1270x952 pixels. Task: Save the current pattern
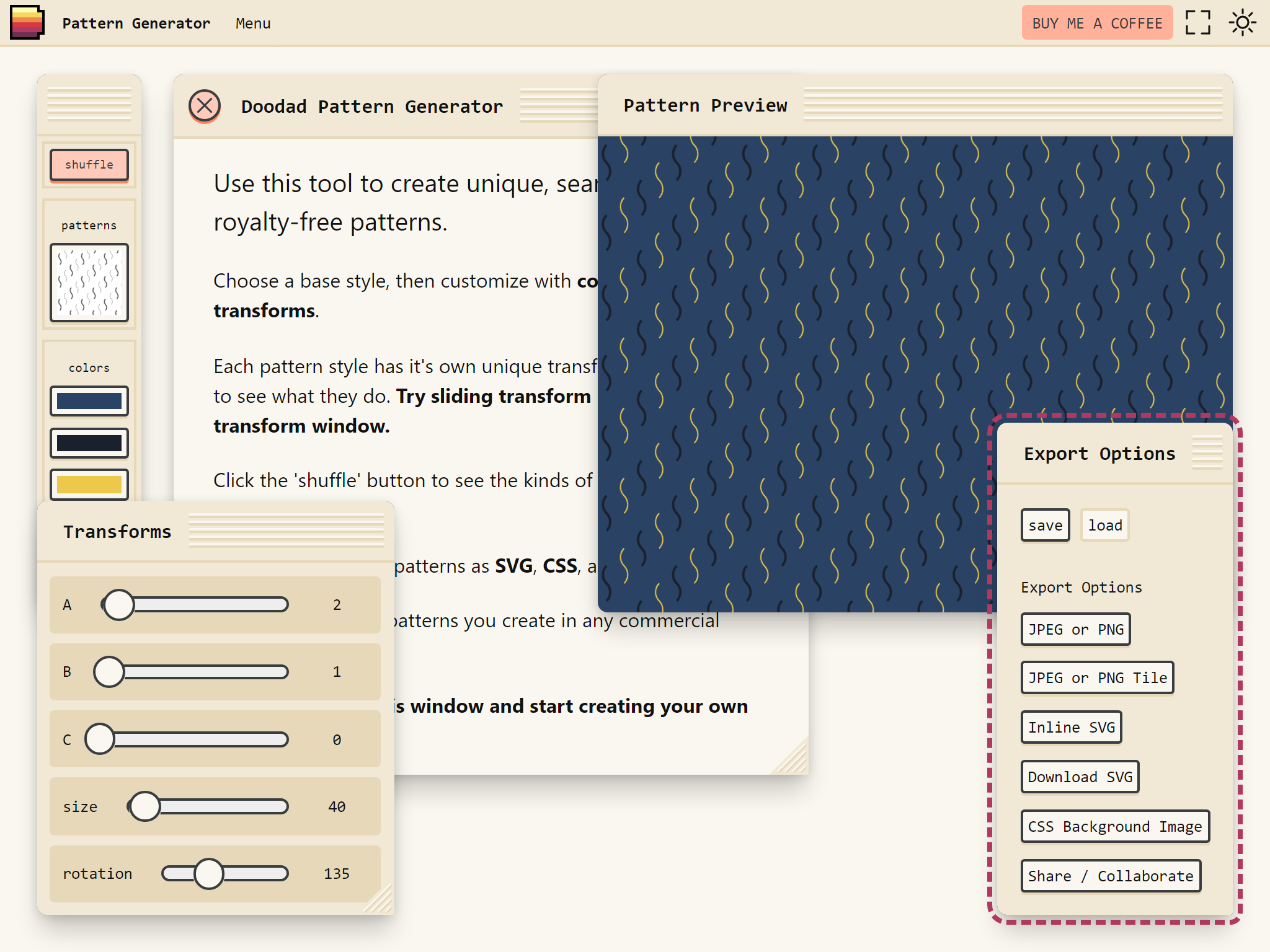tap(1045, 525)
